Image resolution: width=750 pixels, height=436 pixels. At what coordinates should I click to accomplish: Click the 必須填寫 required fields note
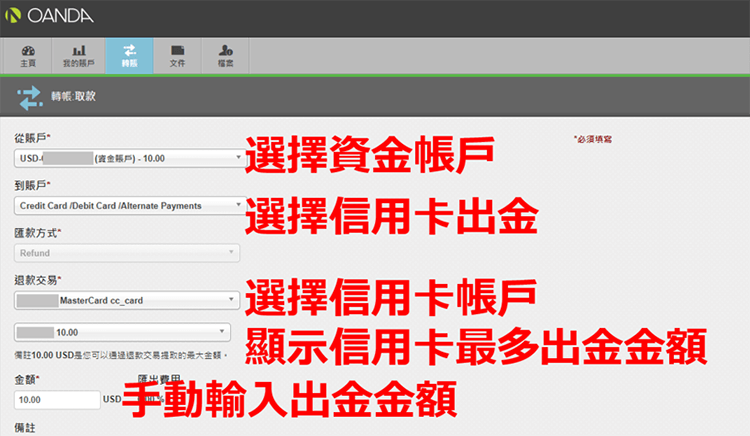tap(593, 139)
